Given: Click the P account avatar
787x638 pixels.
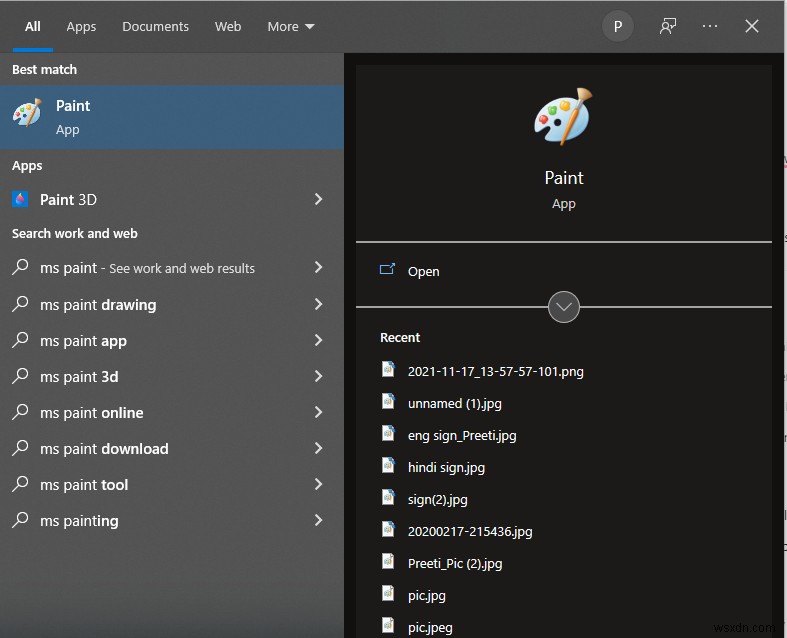Looking at the screenshot, I should pyautogui.click(x=617, y=26).
